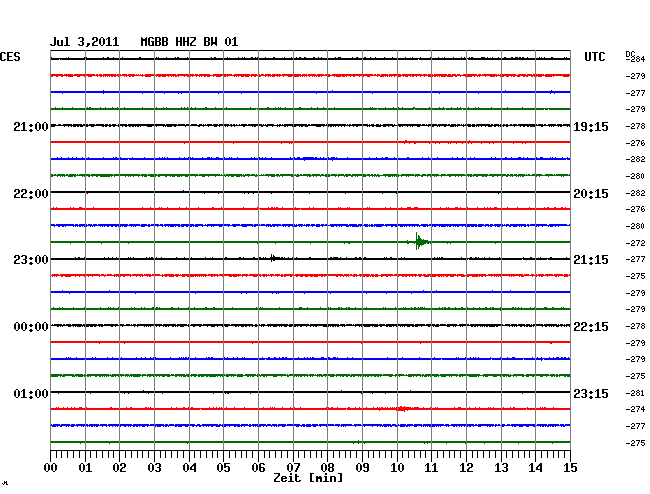Select the 04 minute axis label
The height and width of the screenshot is (494, 650).
pyautogui.click(x=189, y=467)
